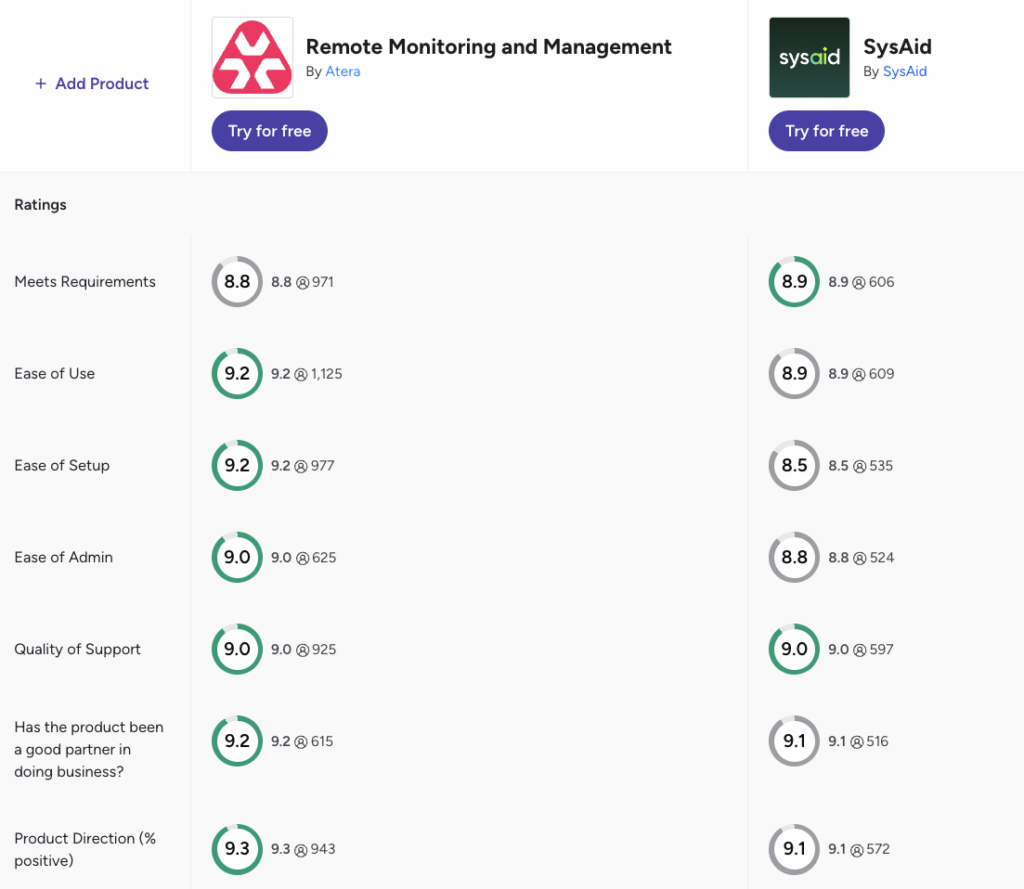The width and height of the screenshot is (1024, 889).
Task: Click Atera's 9.2 Ease of Use score circle
Action: point(237,374)
